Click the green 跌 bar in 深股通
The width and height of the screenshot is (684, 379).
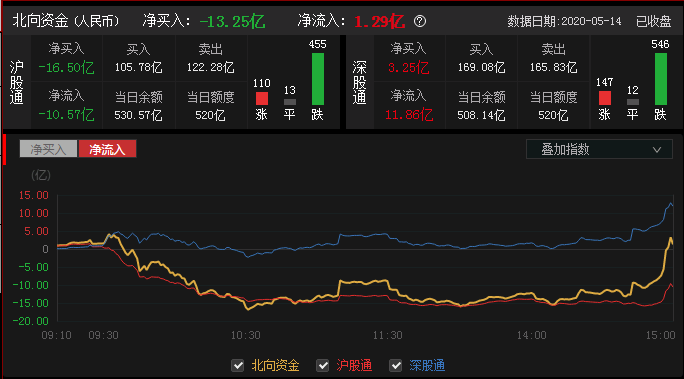[x=660, y=79]
